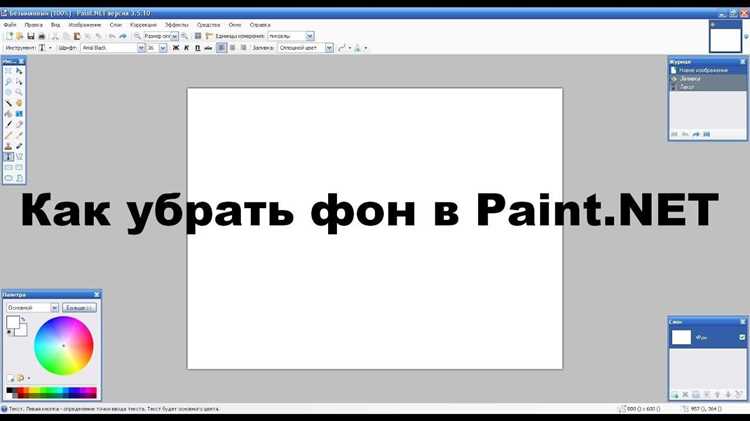
Task: Open the Вид menu
Action: pyautogui.click(x=55, y=25)
